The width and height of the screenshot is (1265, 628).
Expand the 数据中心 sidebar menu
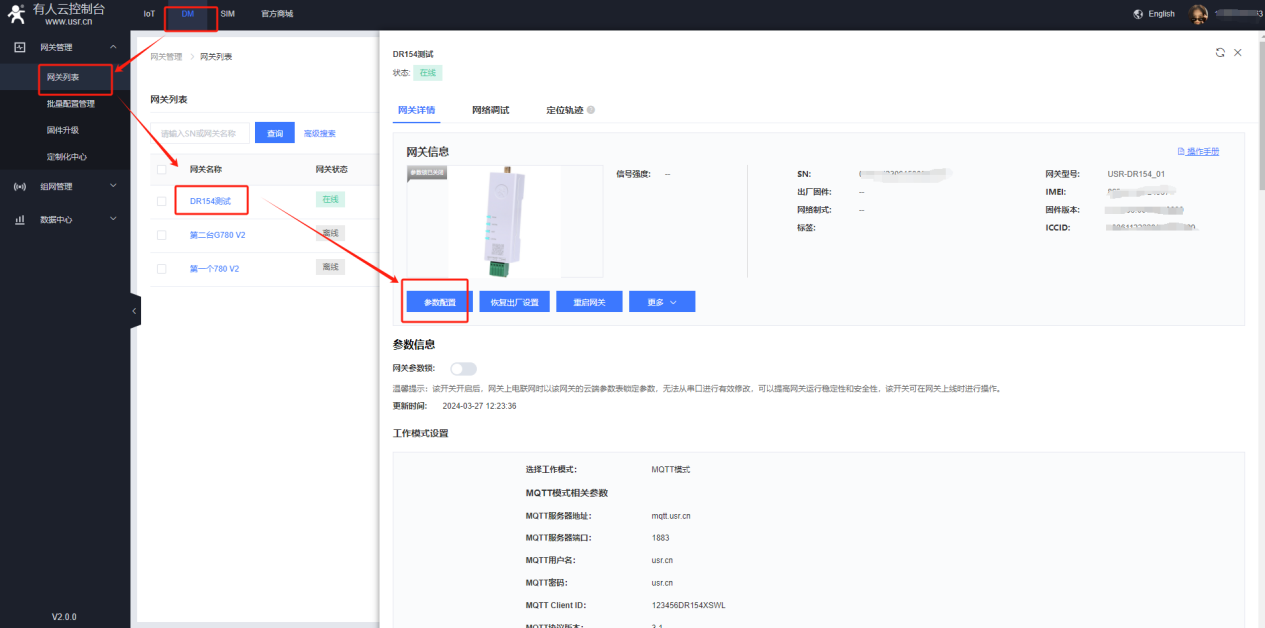[x=113, y=219]
